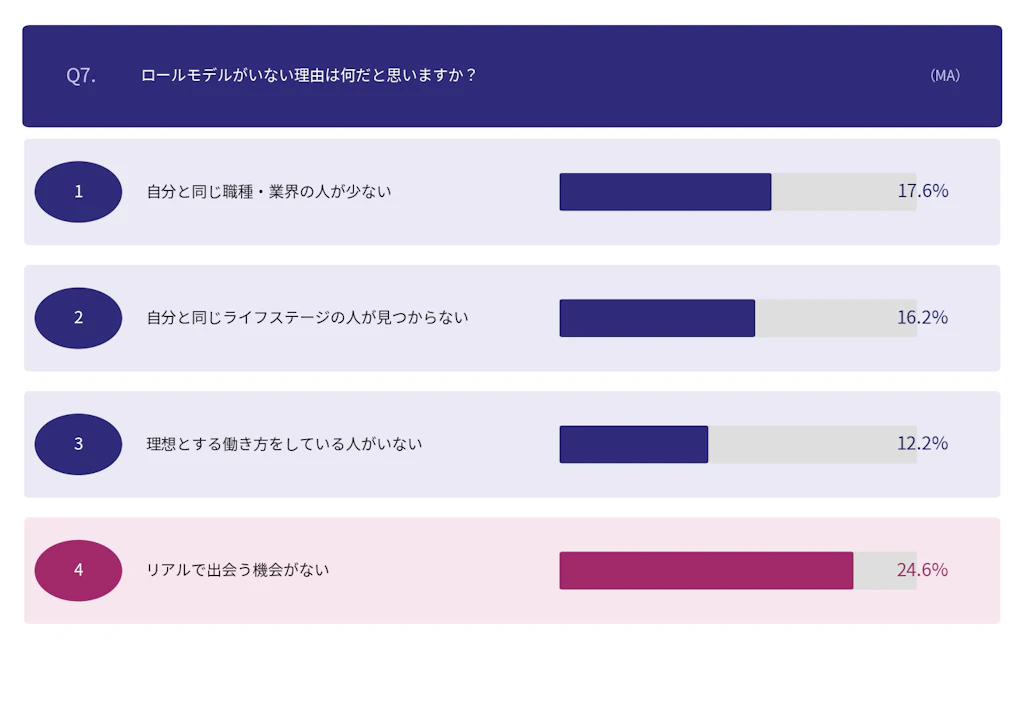Click the number 1 oval badge

[78, 192]
